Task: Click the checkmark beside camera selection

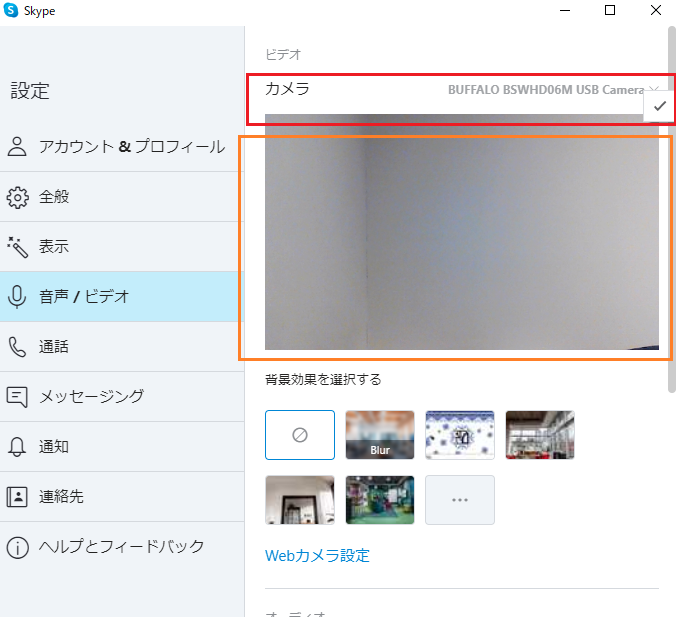Action: click(x=660, y=106)
